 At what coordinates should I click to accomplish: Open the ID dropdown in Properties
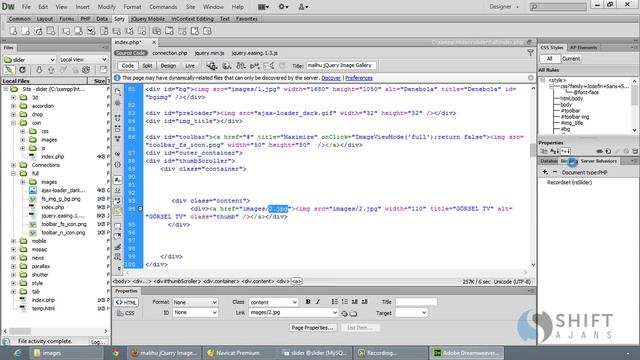(x=195, y=313)
